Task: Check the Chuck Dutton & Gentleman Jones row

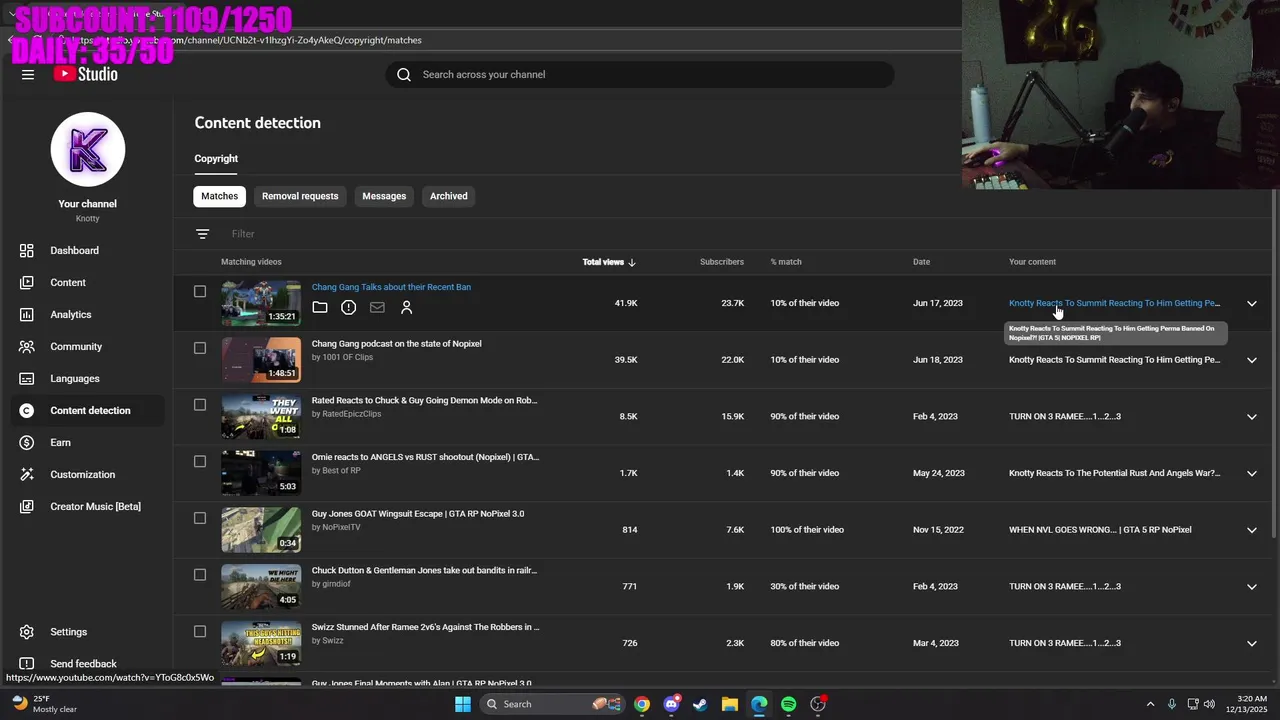Action: click(200, 575)
